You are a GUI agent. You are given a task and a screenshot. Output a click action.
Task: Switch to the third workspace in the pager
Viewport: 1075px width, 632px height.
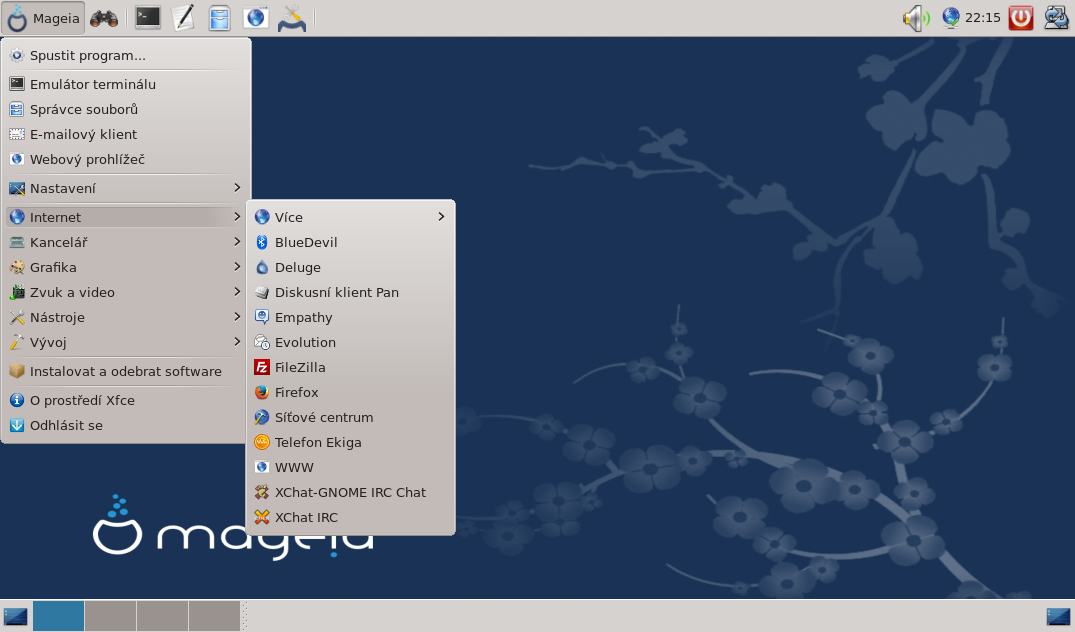[x=162, y=616]
